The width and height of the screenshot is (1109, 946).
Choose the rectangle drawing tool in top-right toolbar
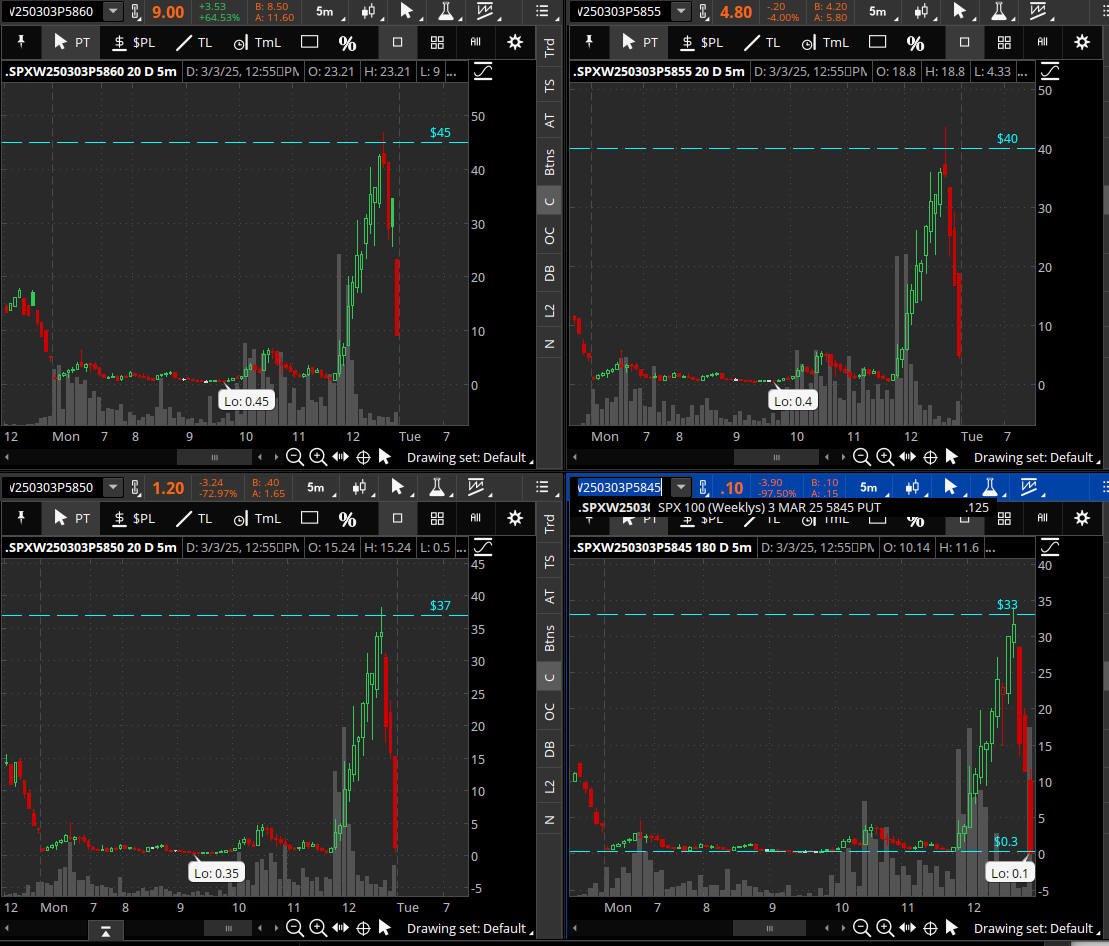tap(877, 42)
